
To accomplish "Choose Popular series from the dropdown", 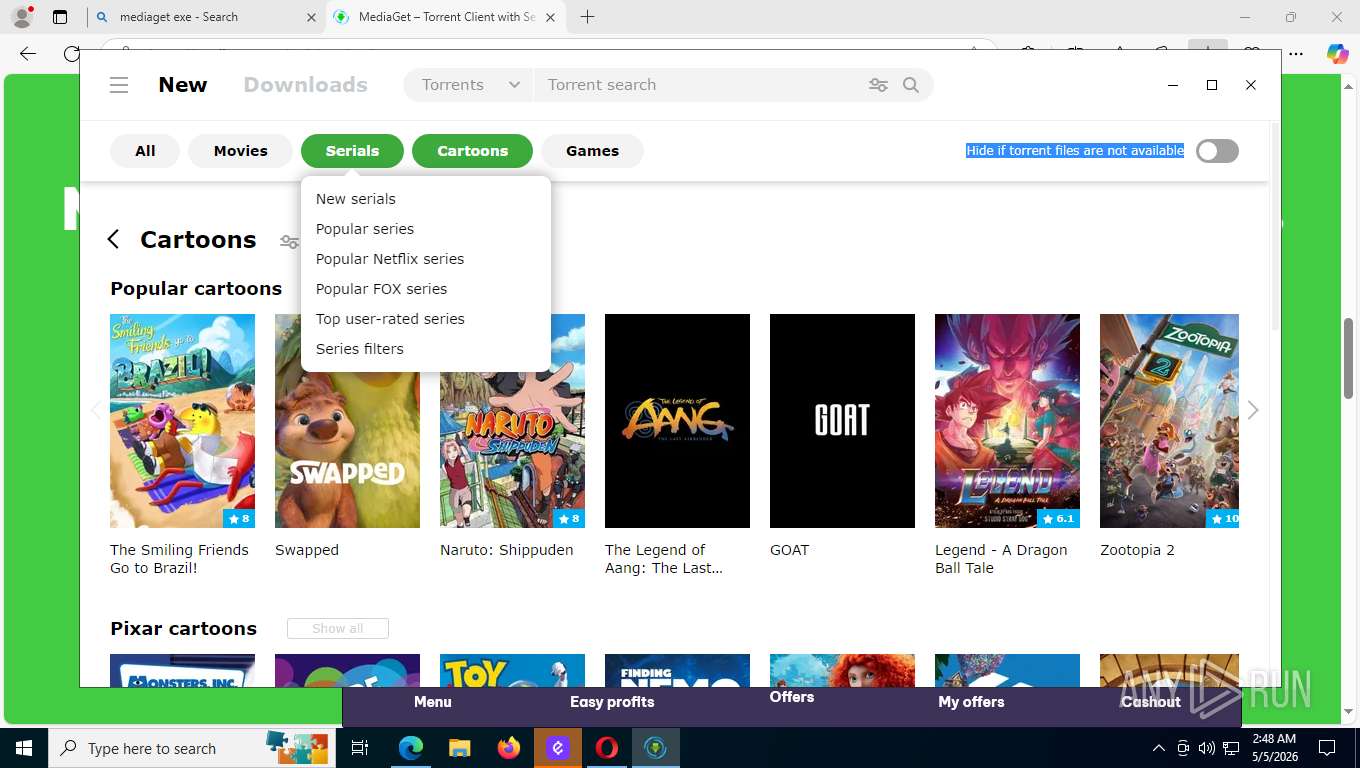I will click(x=425, y=229).
